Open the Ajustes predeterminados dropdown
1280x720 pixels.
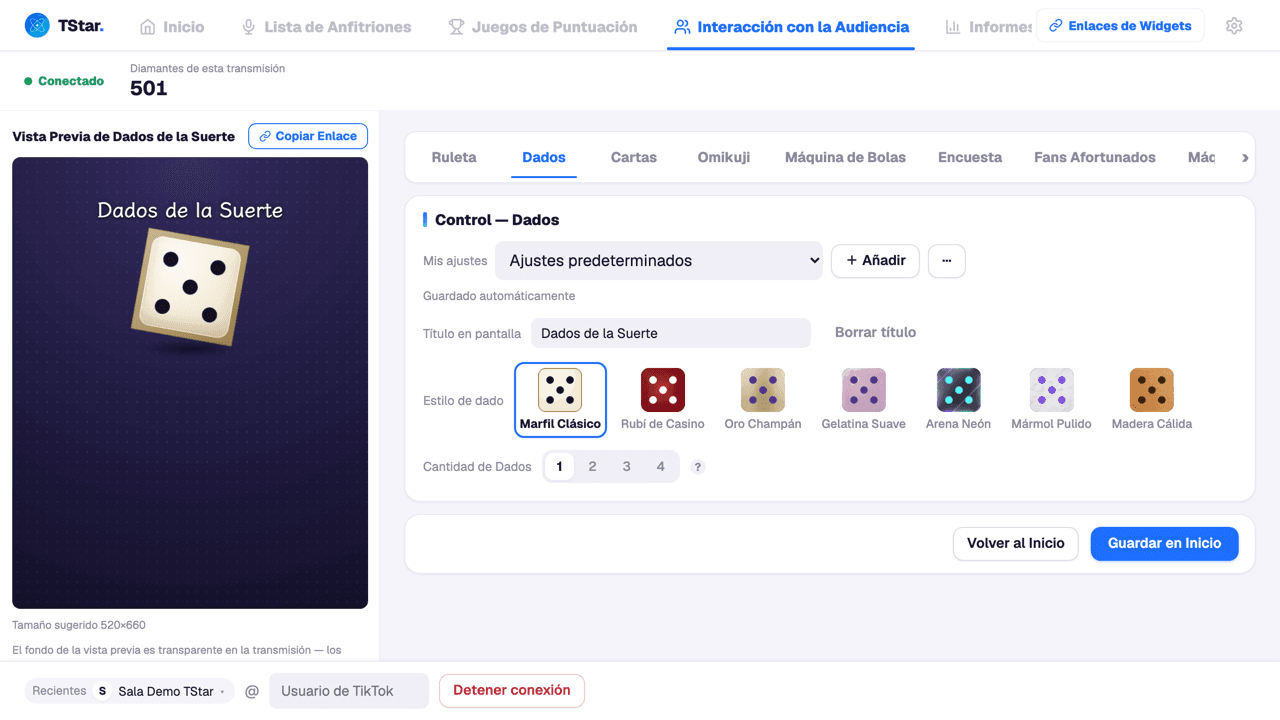click(659, 261)
